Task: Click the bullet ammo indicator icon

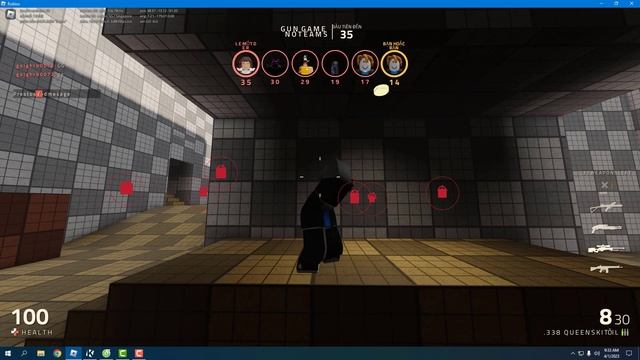Action: (625, 333)
